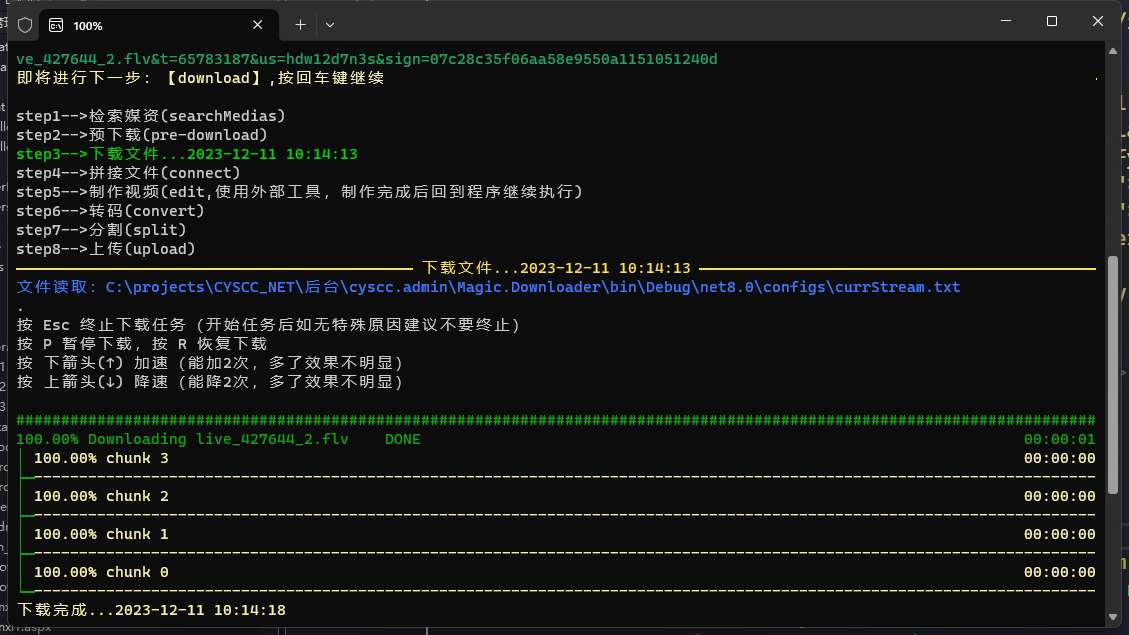The height and width of the screenshot is (635, 1129).
Task: Close the 100% terminal tab
Action: (258, 25)
